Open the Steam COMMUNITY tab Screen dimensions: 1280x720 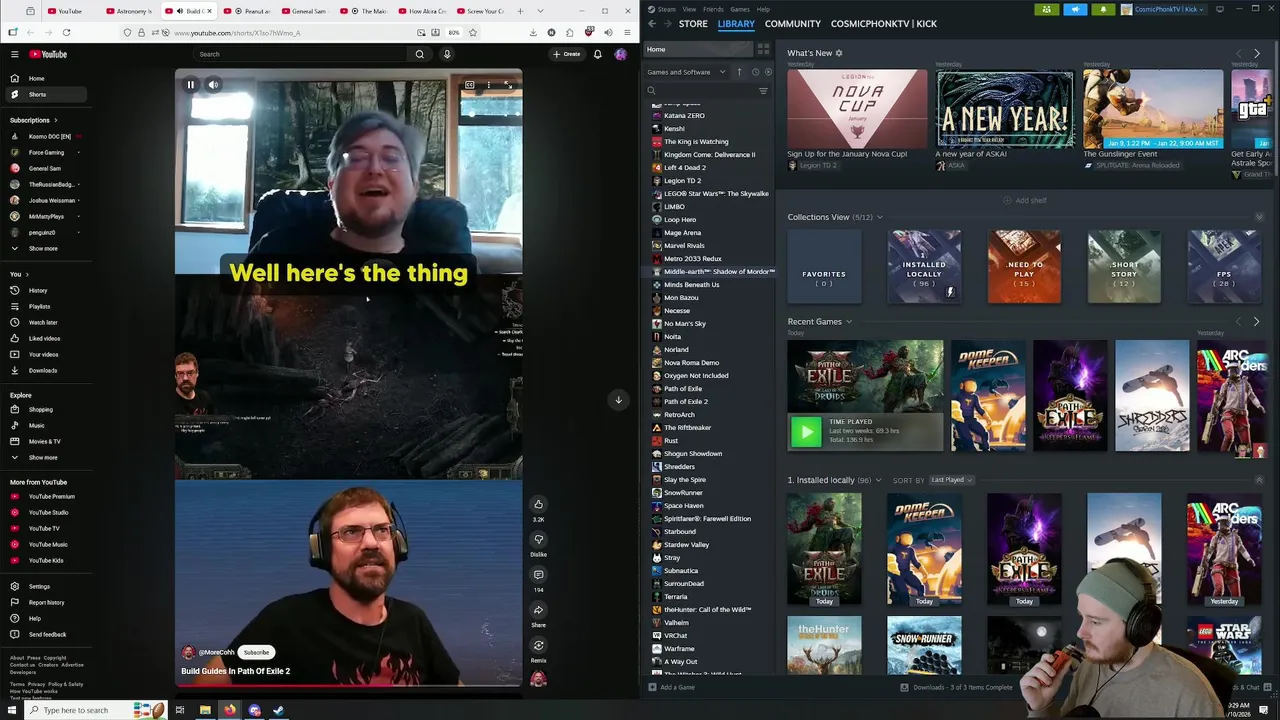792,23
